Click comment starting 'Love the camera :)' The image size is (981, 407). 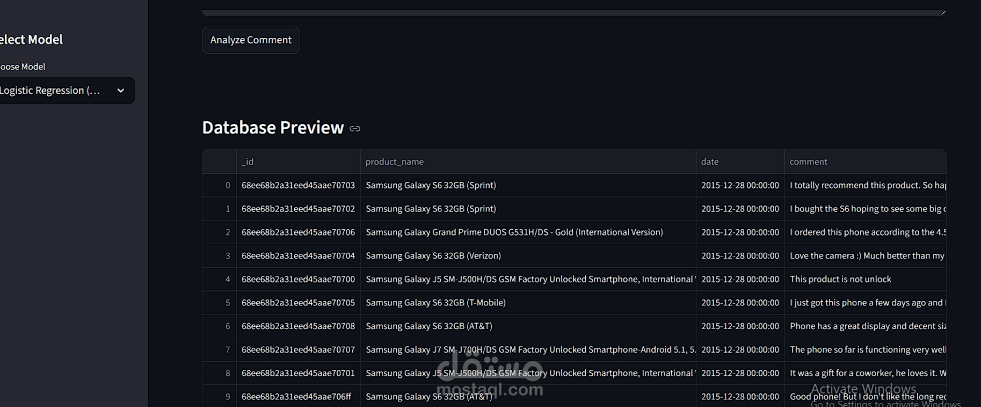coord(865,256)
